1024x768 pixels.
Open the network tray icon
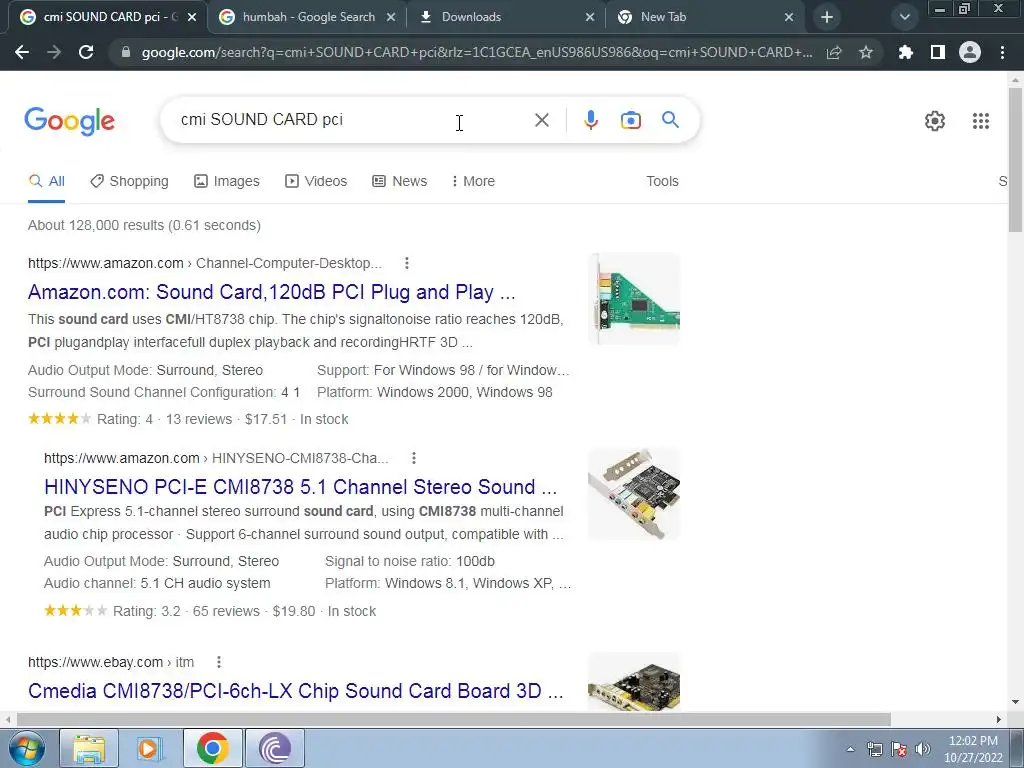[874, 749]
